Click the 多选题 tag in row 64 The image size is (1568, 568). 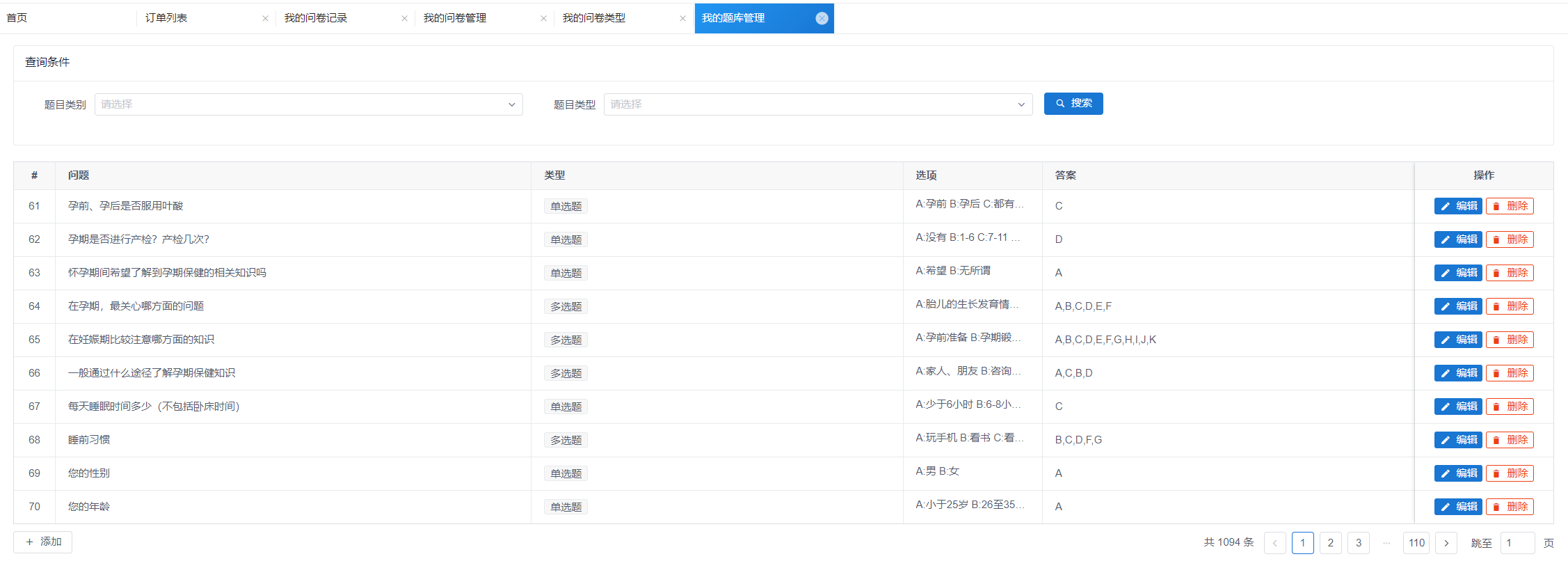click(566, 306)
